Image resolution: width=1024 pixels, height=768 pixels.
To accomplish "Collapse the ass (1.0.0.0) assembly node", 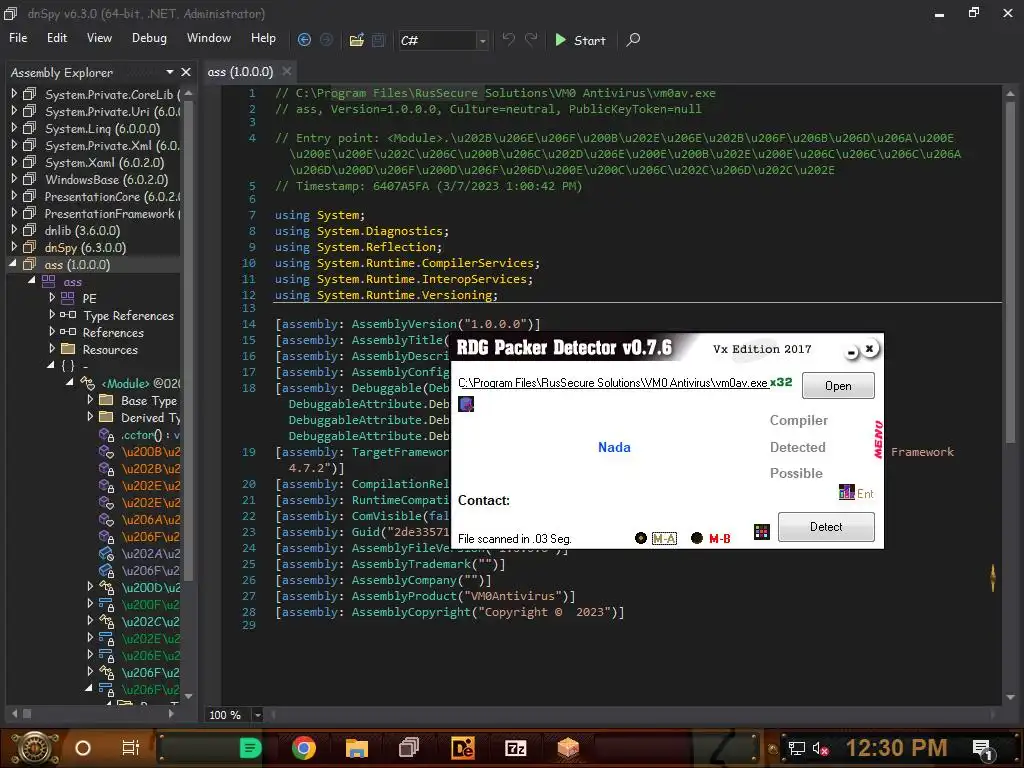I will (x=13, y=264).
